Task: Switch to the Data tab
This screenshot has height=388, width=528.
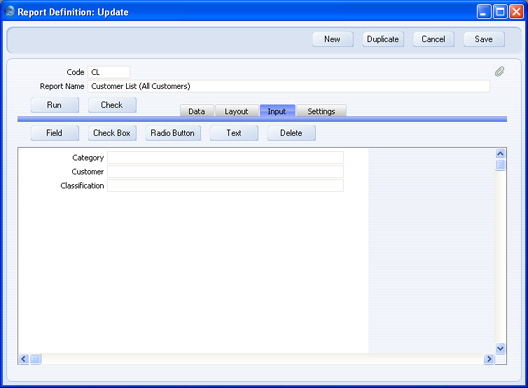Action: coord(197,111)
